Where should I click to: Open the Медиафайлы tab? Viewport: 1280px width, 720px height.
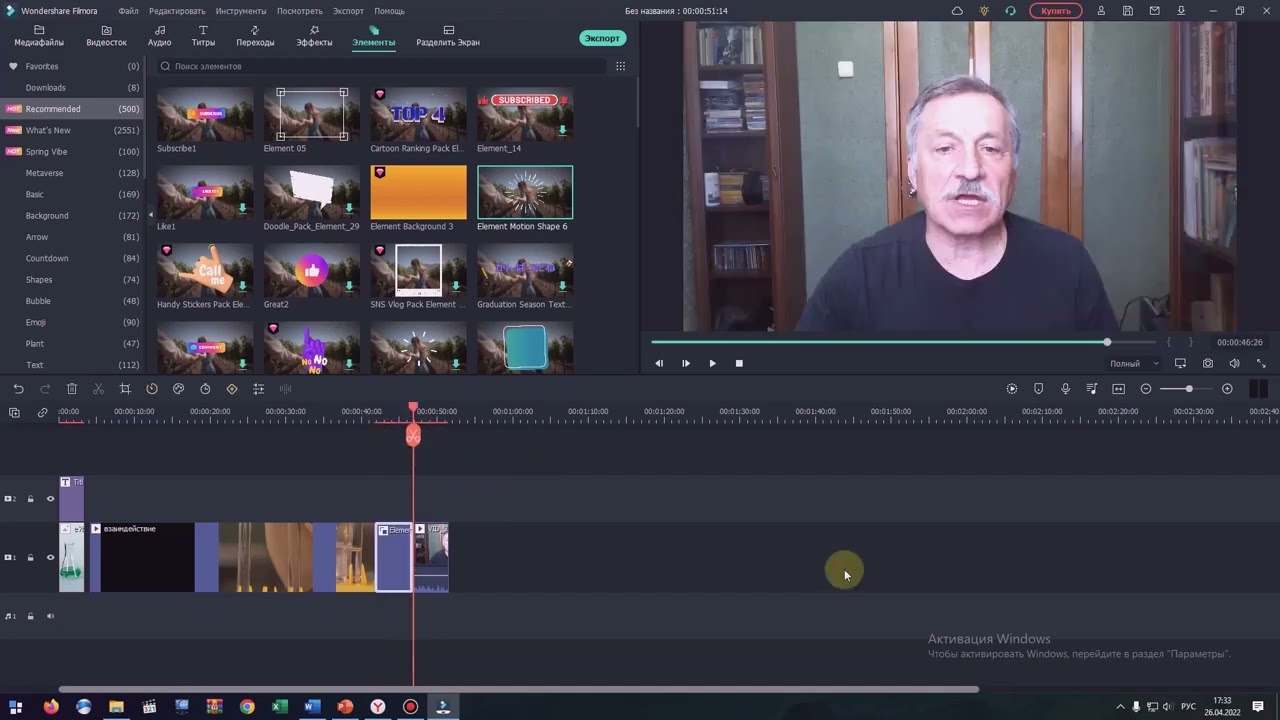click(x=39, y=36)
